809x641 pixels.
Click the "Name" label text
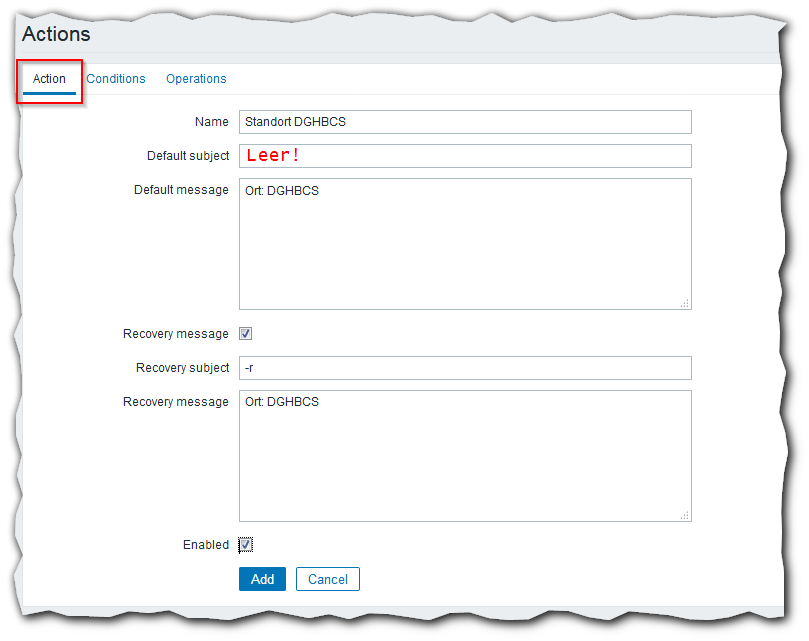tap(211, 122)
